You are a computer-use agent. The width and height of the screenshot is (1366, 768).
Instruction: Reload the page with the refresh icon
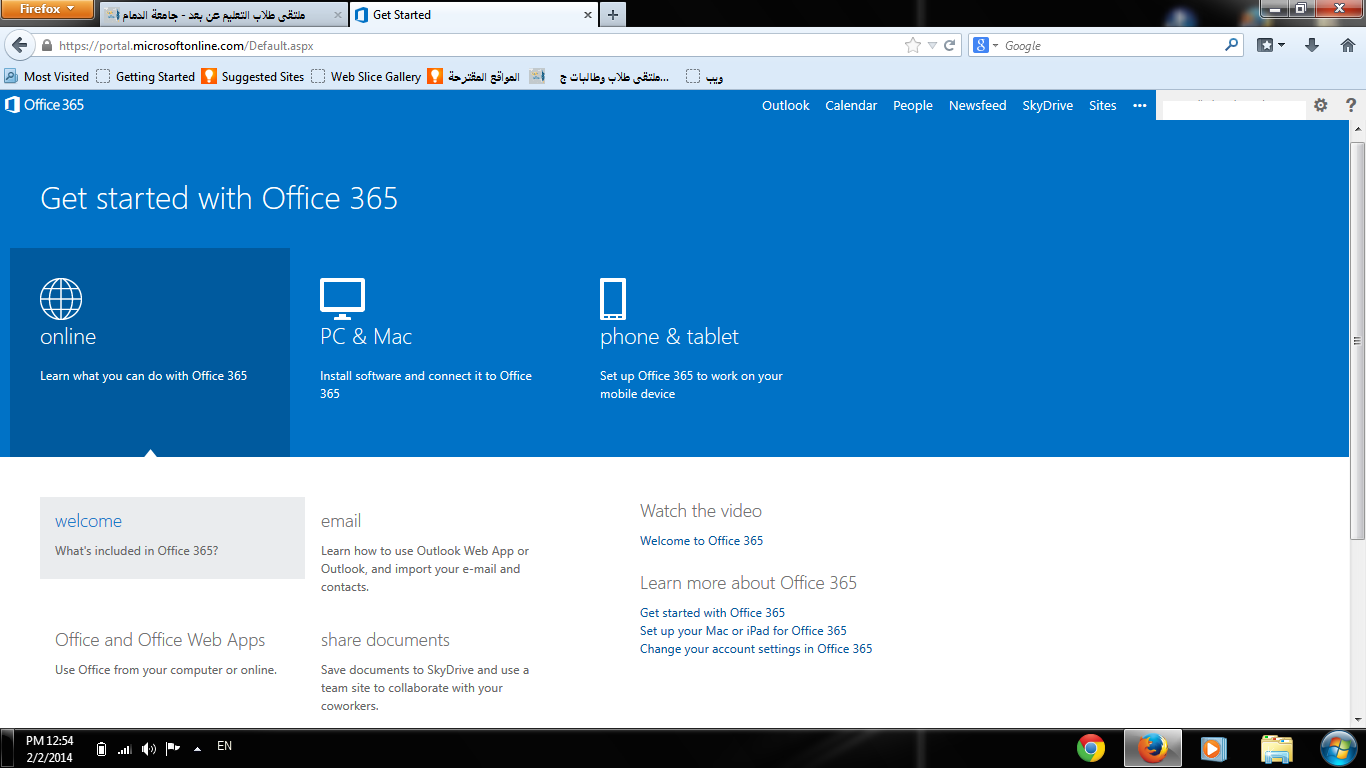click(950, 45)
